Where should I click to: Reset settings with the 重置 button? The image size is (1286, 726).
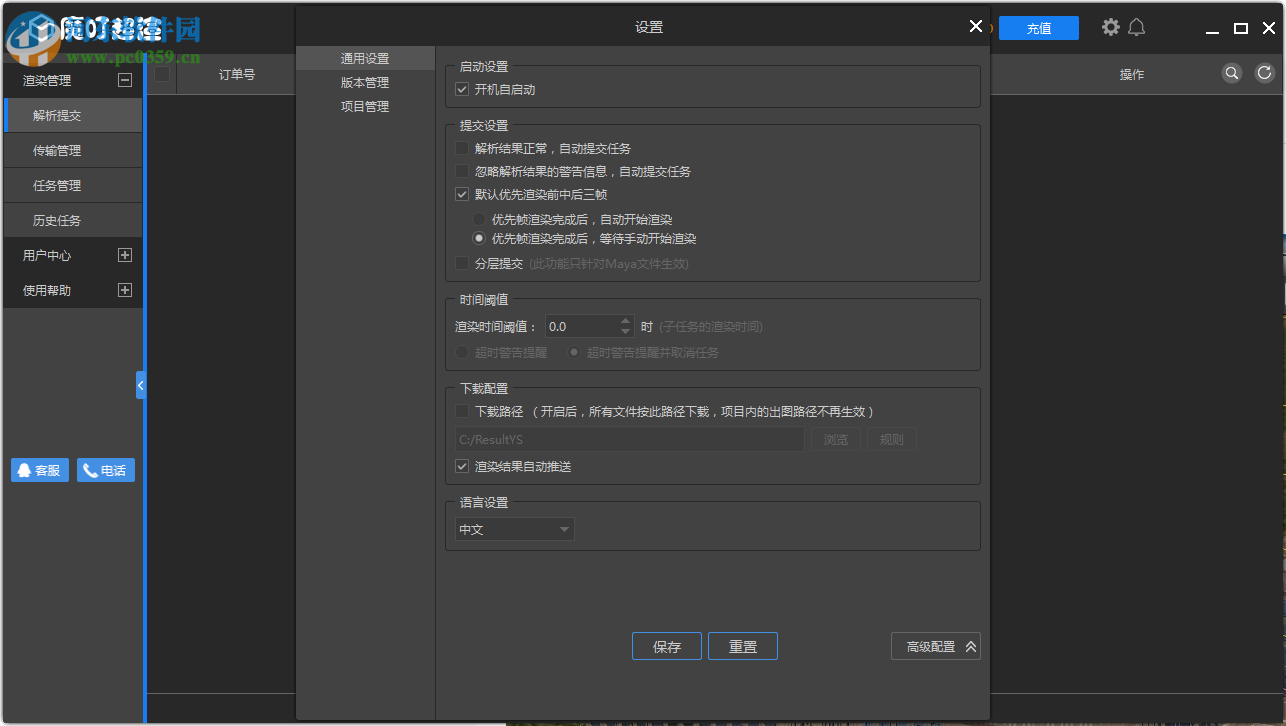[742, 646]
